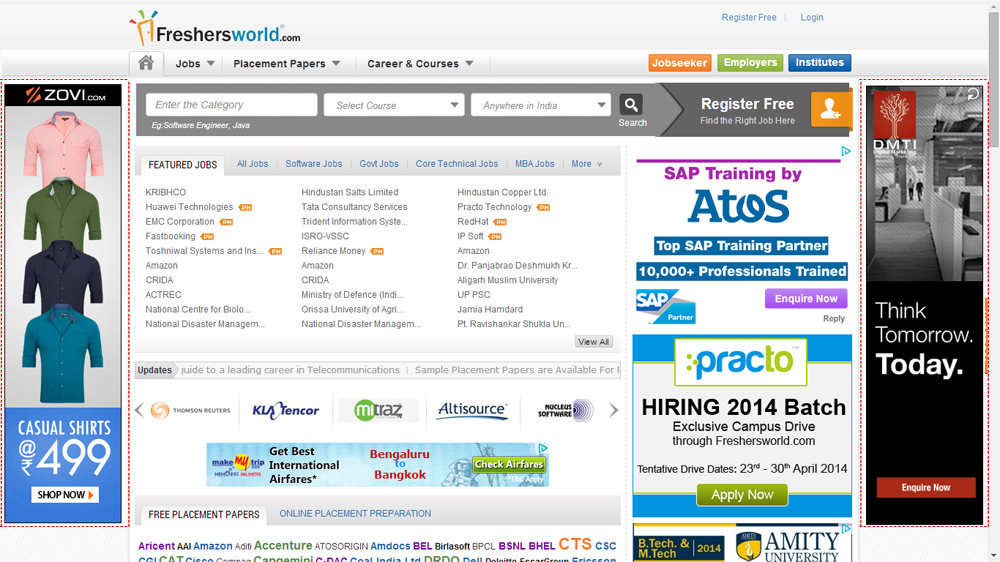
Task: Click the Employers button
Action: (x=750, y=62)
